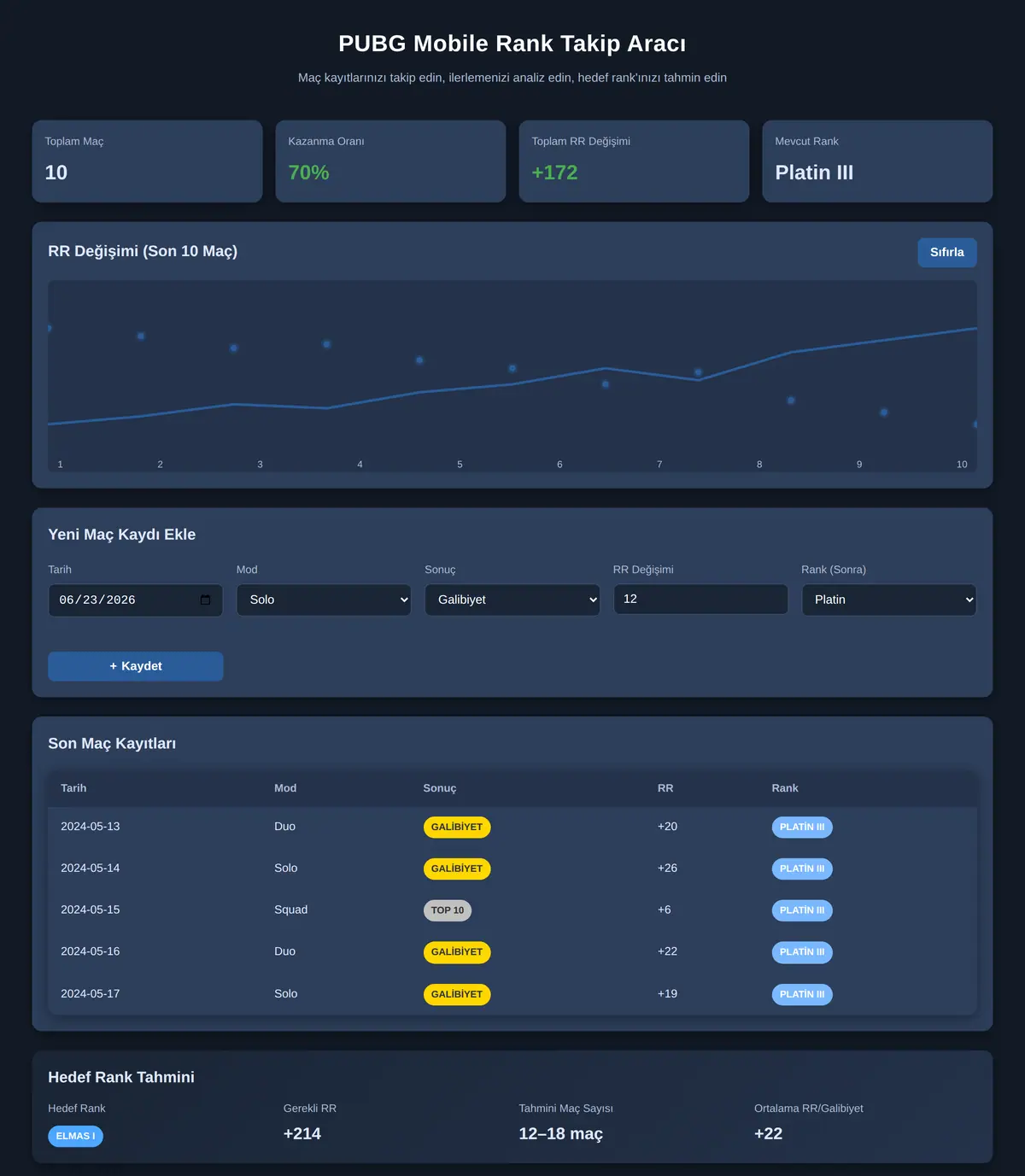This screenshot has height=1176, width=1025.
Task: Click the Tarih table column header
Action: coord(73,788)
